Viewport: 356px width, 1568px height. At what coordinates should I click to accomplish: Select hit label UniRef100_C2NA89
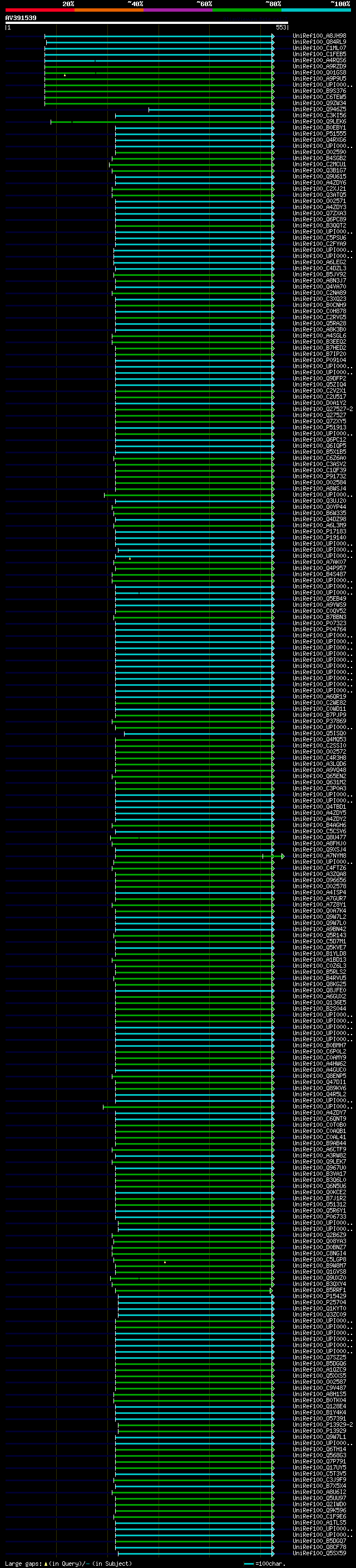pyautogui.click(x=319, y=293)
